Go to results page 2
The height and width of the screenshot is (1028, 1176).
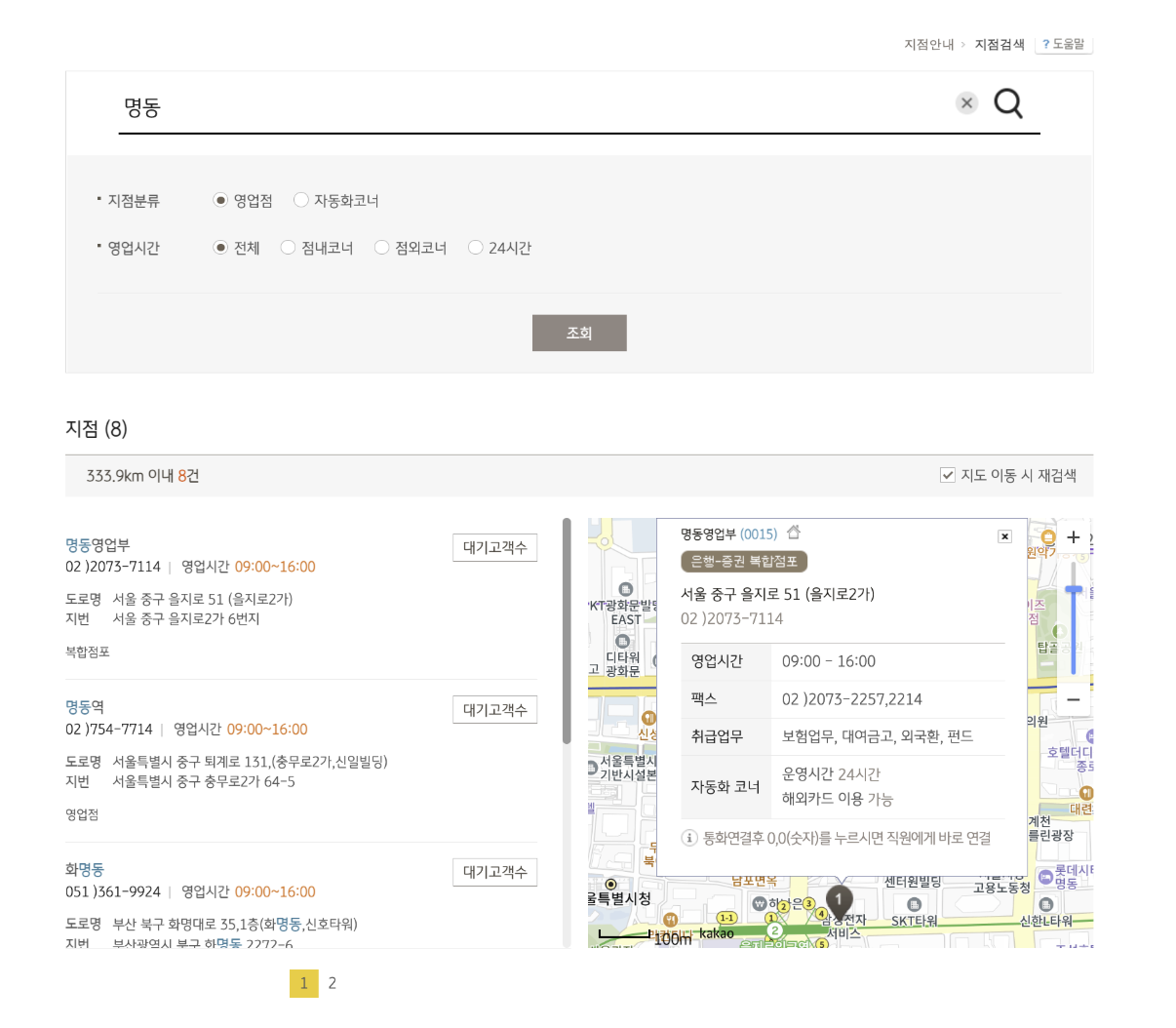click(332, 983)
